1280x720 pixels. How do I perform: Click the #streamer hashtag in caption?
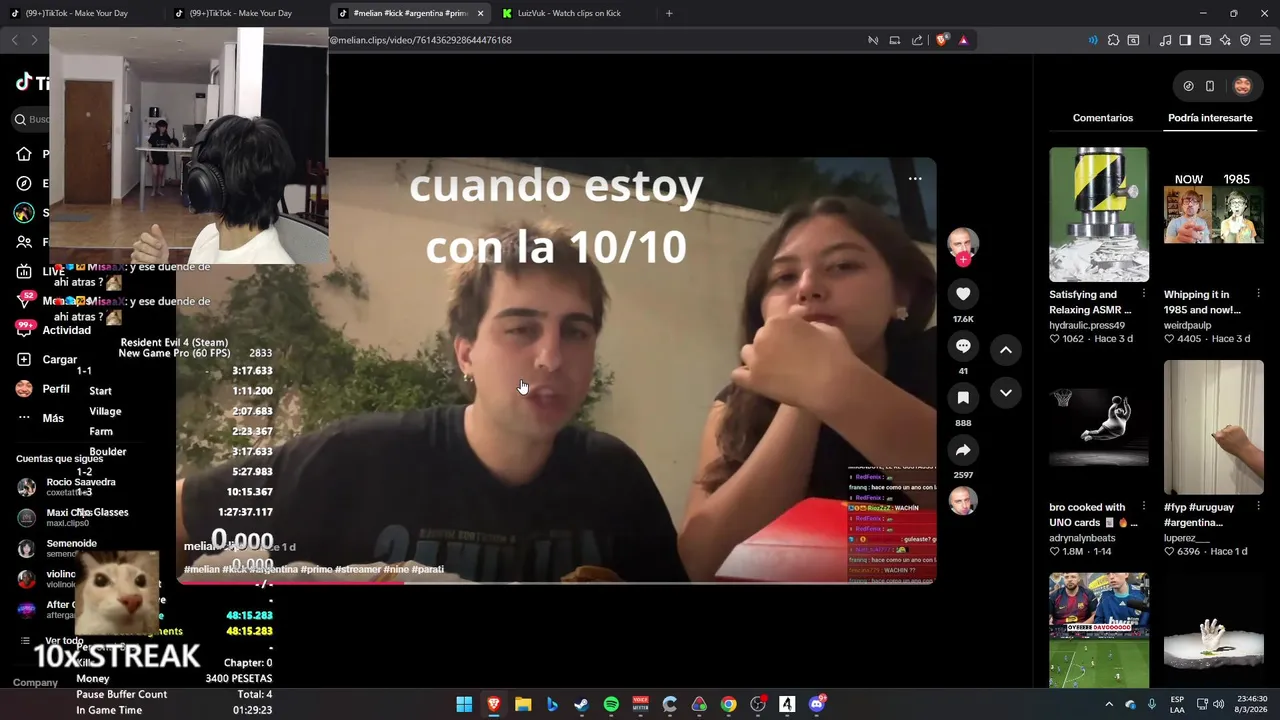358,569
